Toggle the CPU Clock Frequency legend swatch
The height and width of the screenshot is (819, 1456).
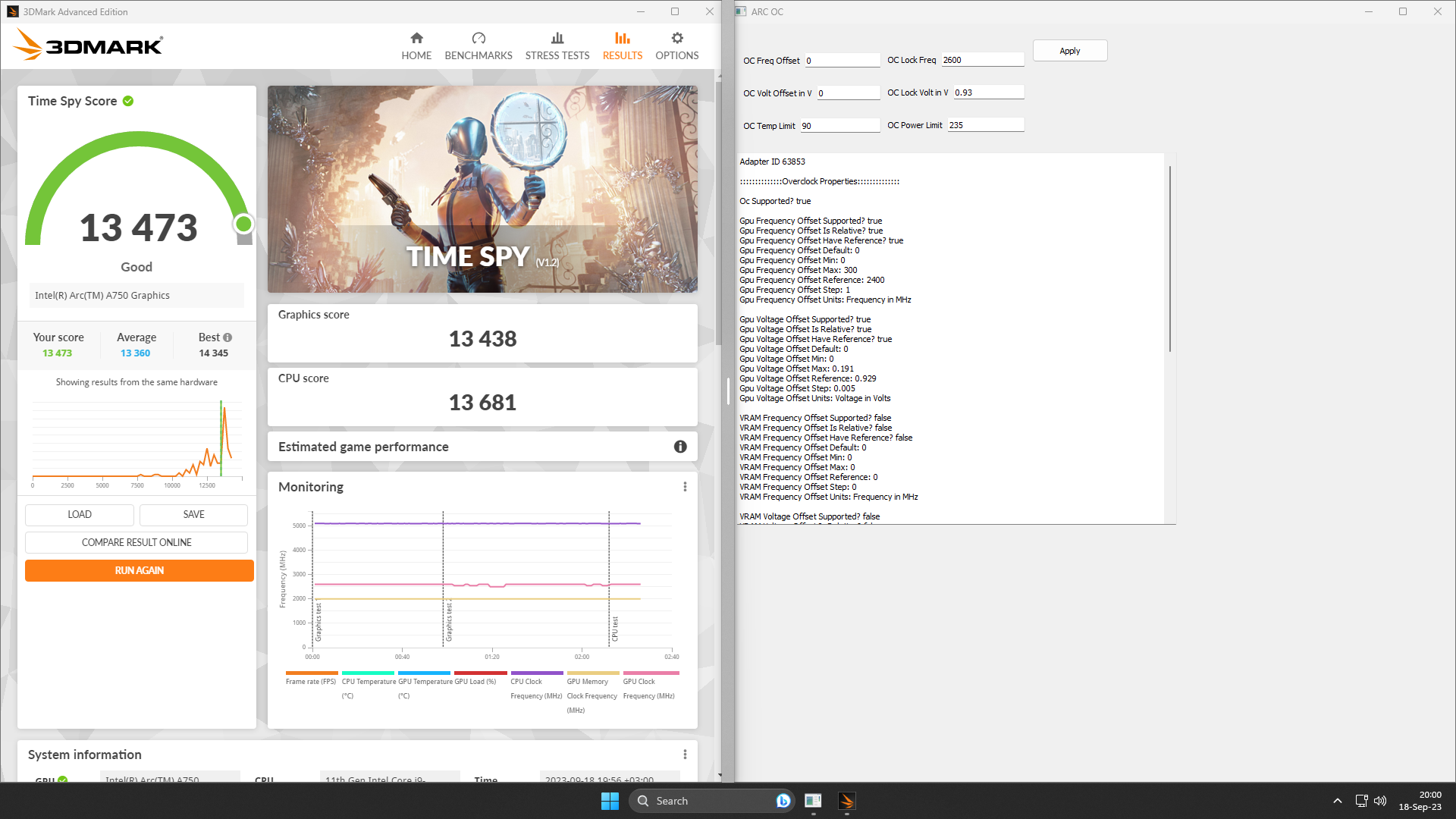537,673
